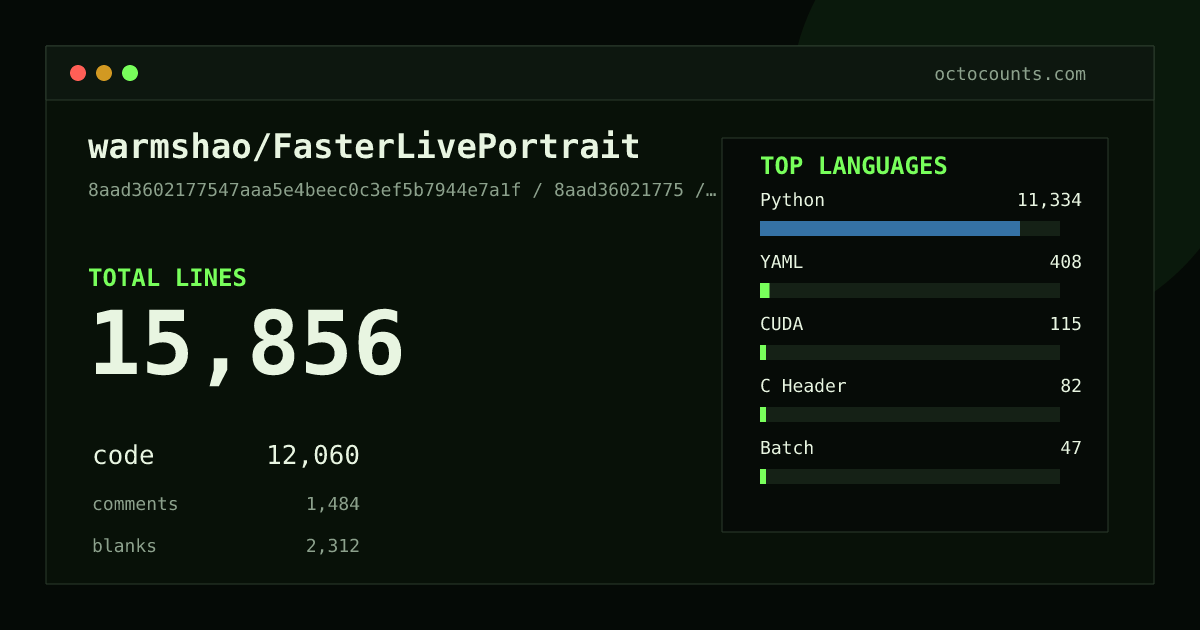Click the Batch language label
Image resolution: width=1200 pixels, height=630 pixels.
click(x=787, y=448)
